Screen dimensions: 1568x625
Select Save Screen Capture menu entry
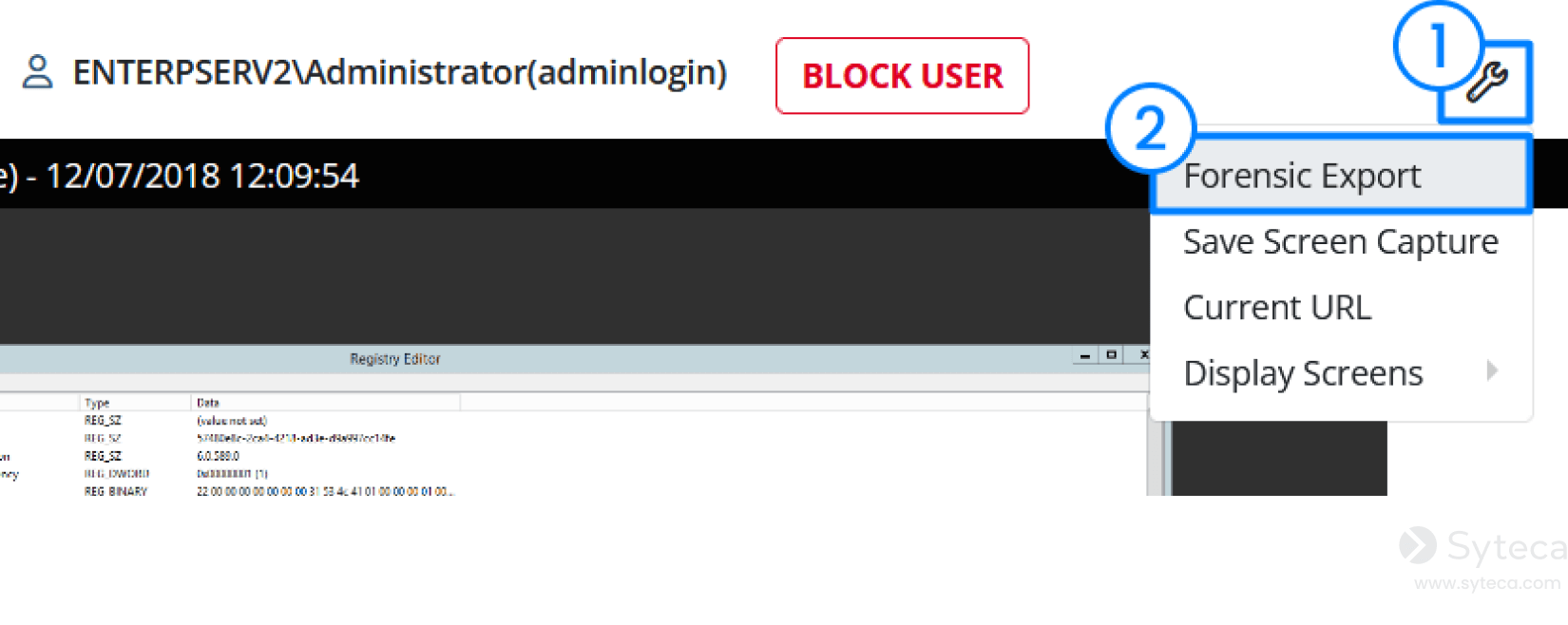tap(1340, 242)
